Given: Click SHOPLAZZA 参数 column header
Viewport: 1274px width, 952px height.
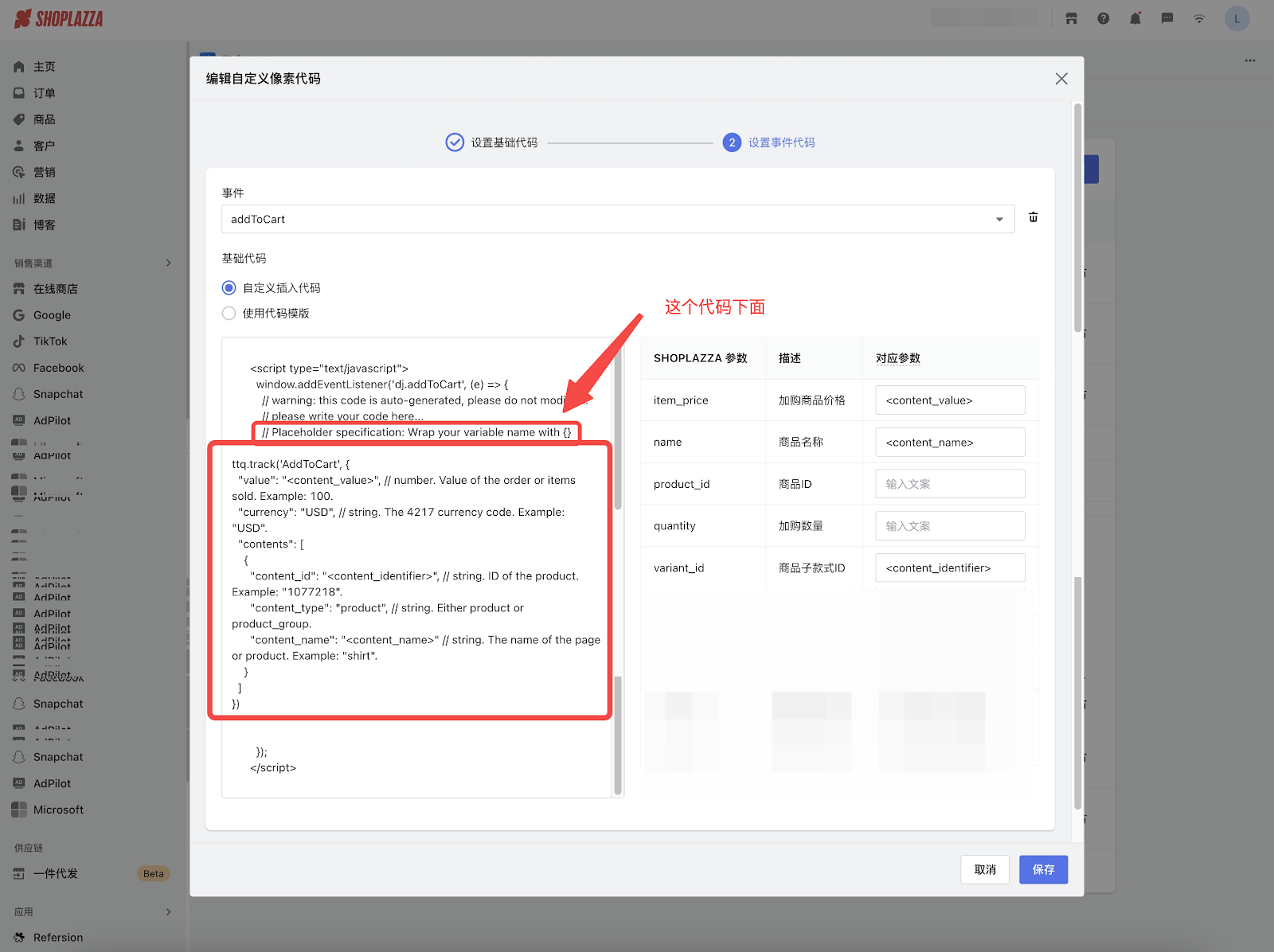Looking at the screenshot, I should click(x=701, y=358).
